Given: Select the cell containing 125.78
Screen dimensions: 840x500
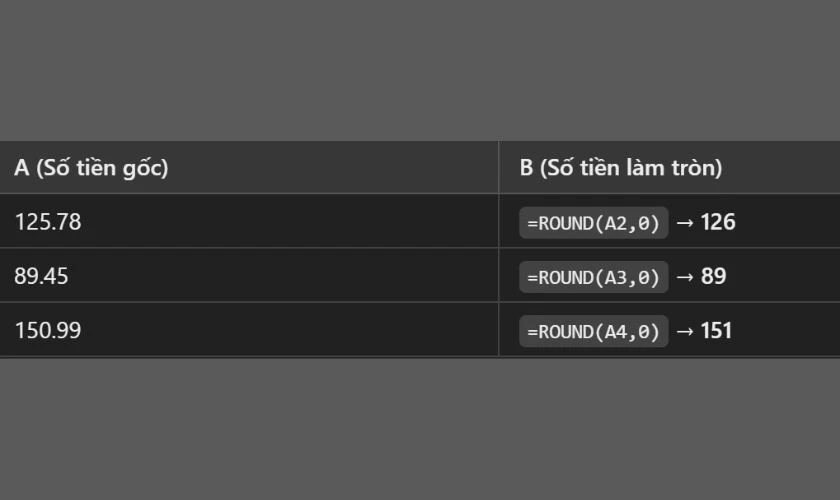Looking at the screenshot, I should pos(48,222).
